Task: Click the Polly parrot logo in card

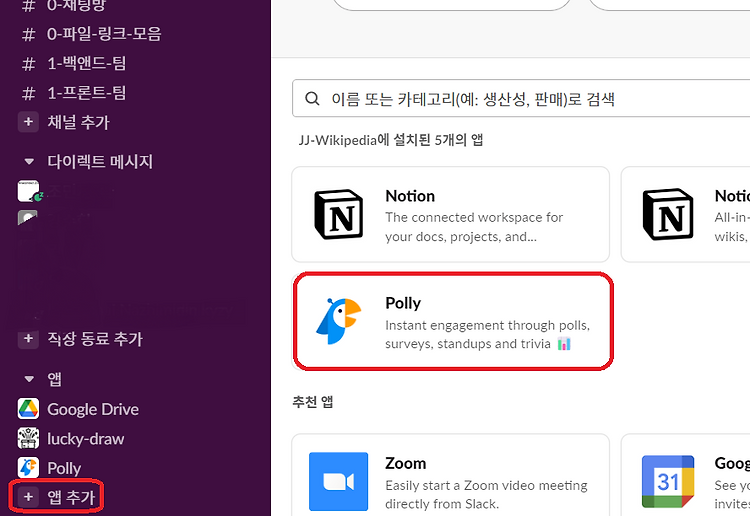Action: click(x=339, y=321)
